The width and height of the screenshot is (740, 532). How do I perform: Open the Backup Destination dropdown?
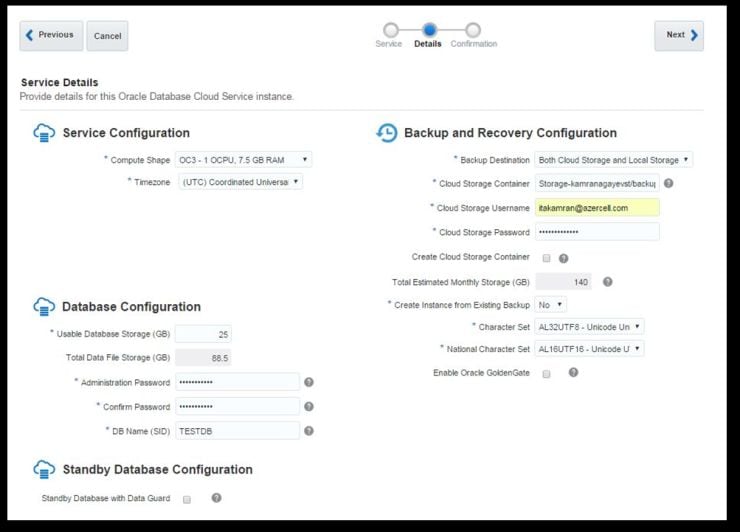point(614,160)
